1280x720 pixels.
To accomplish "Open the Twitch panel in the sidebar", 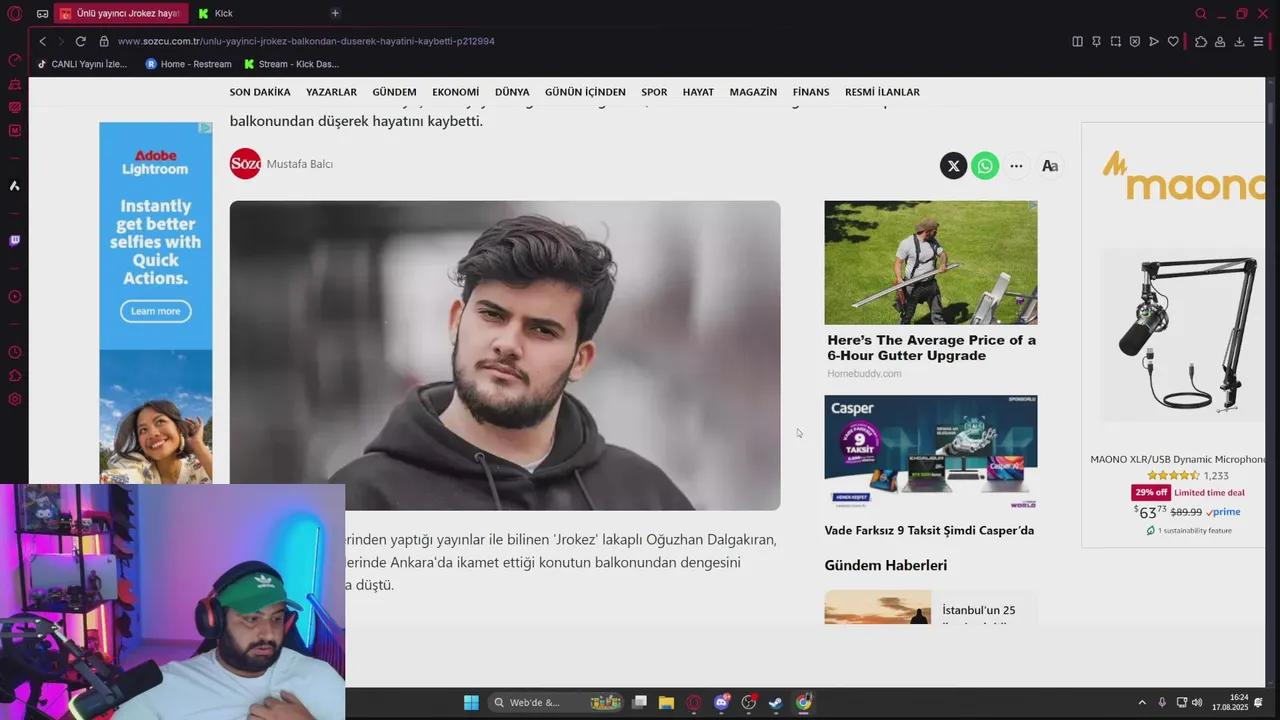I will (15, 241).
